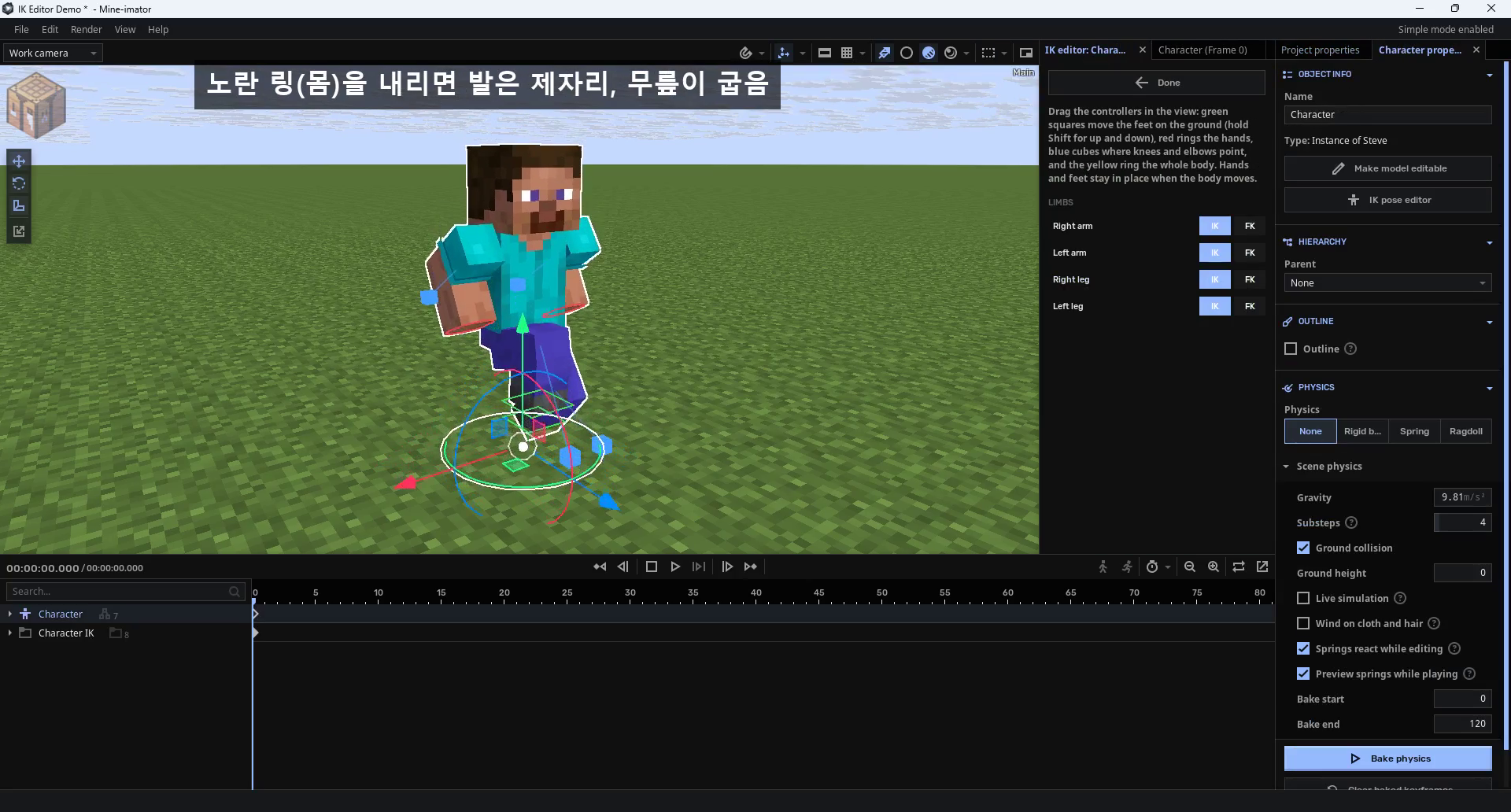Viewport: 1511px width, 812px height.
Task: Toggle the dashed selection rectangle icon
Action: (988, 53)
